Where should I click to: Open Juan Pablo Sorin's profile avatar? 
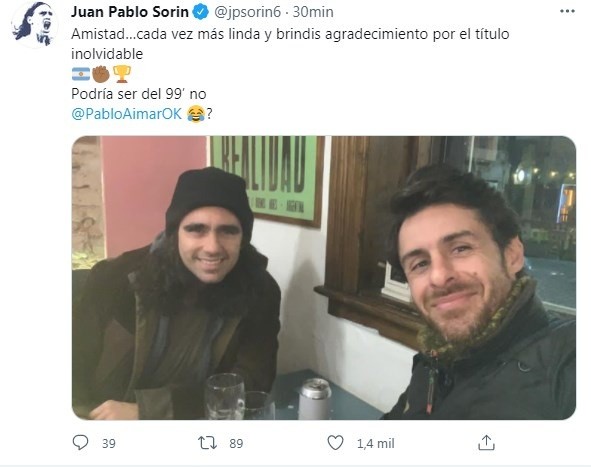coord(35,24)
